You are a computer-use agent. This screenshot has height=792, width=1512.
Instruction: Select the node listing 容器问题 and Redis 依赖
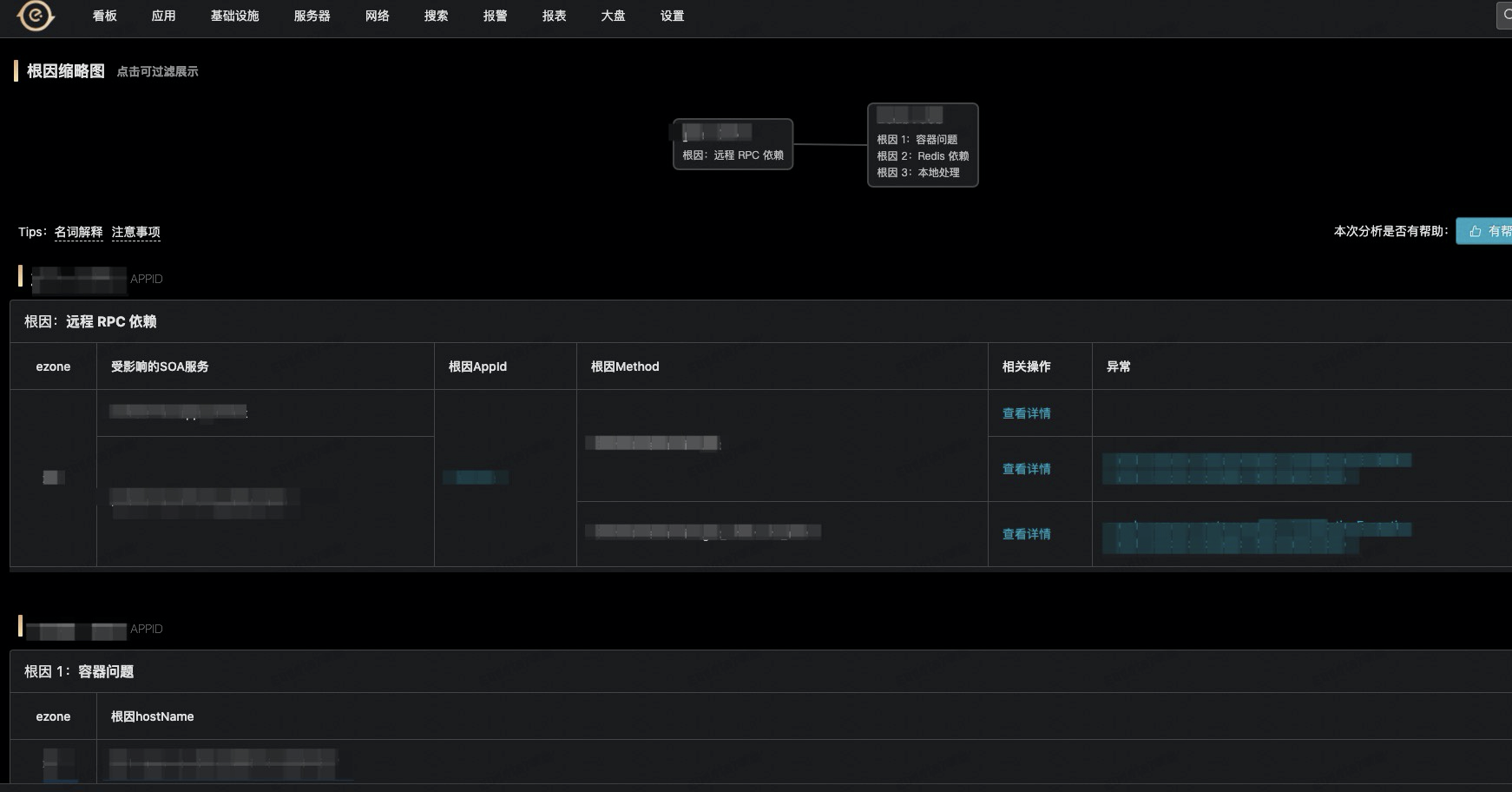point(923,145)
